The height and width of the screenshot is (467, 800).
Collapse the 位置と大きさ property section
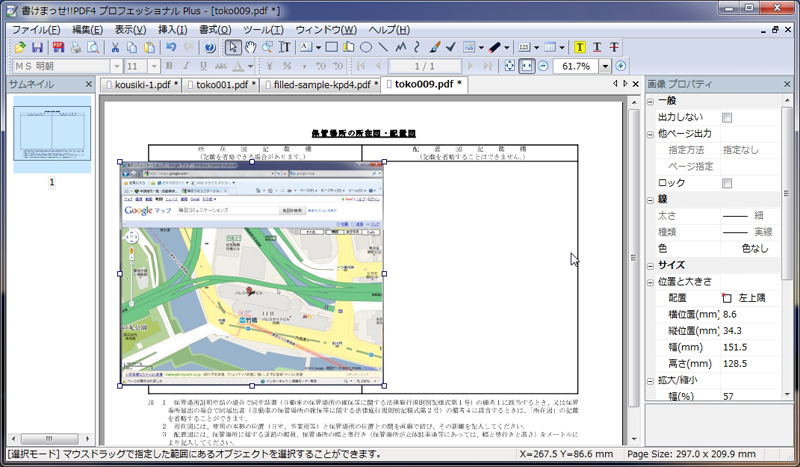click(651, 282)
